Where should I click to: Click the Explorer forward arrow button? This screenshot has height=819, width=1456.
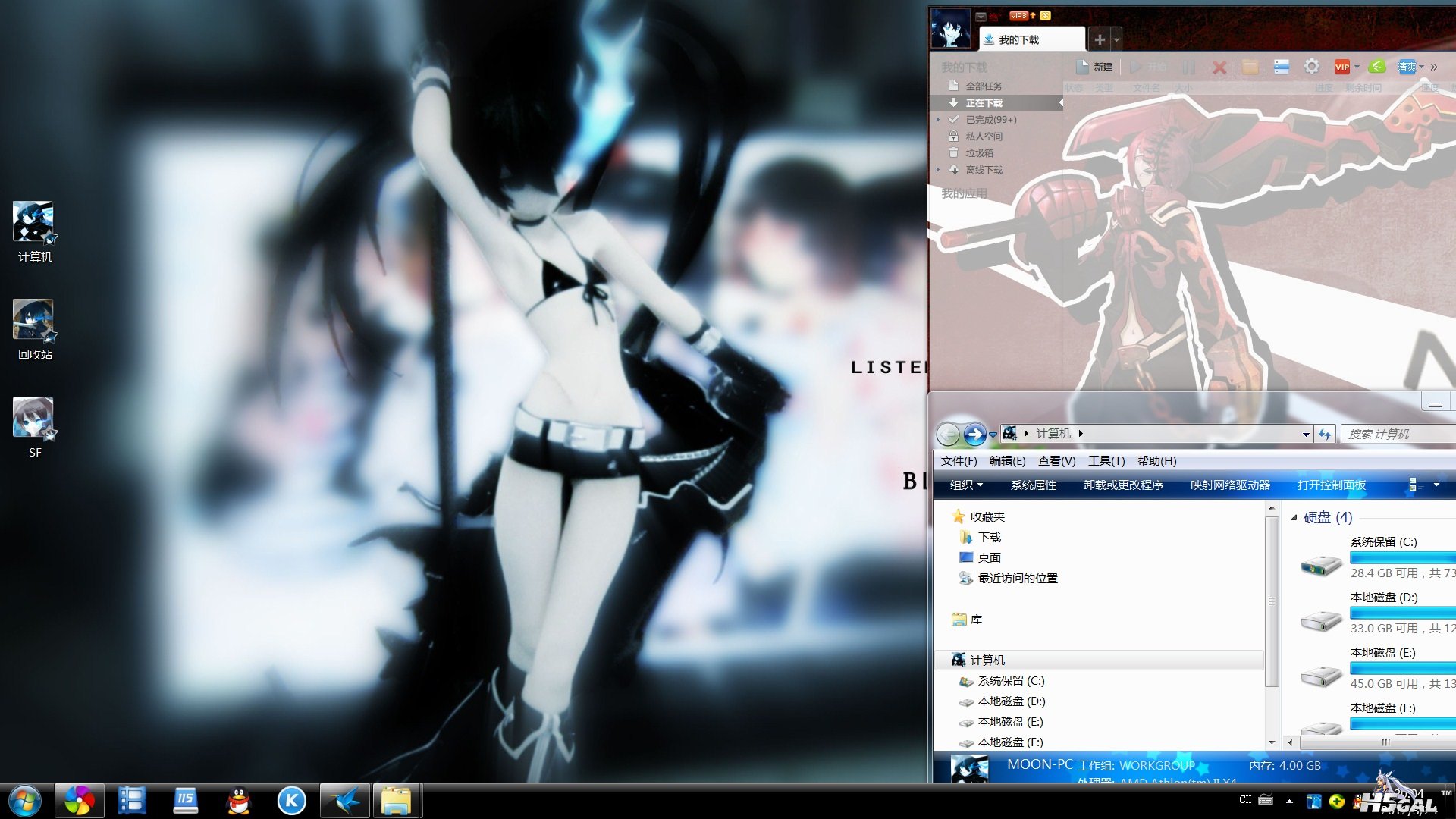[974, 434]
